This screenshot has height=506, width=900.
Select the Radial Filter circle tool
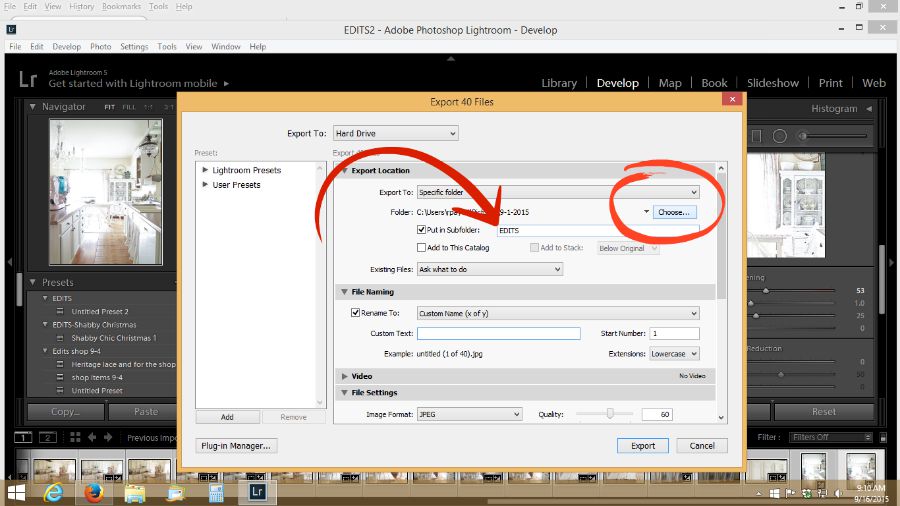point(779,136)
